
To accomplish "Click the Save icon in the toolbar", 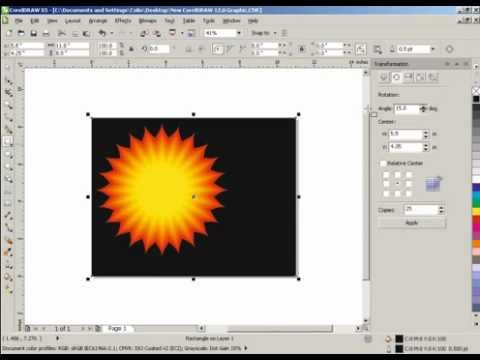I will (x=33, y=33).
